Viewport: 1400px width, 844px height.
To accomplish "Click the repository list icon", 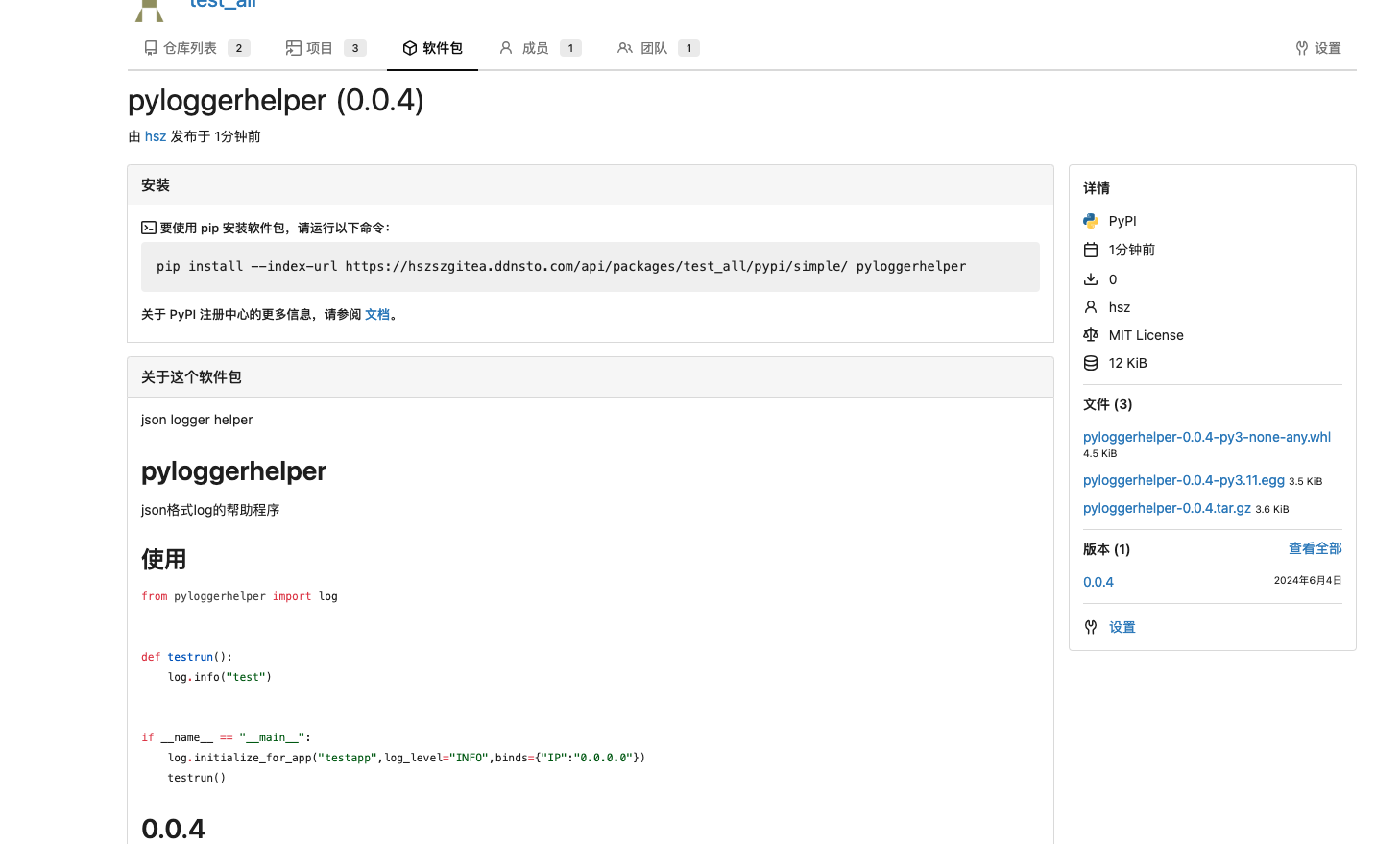I will [x=151, y=48].
